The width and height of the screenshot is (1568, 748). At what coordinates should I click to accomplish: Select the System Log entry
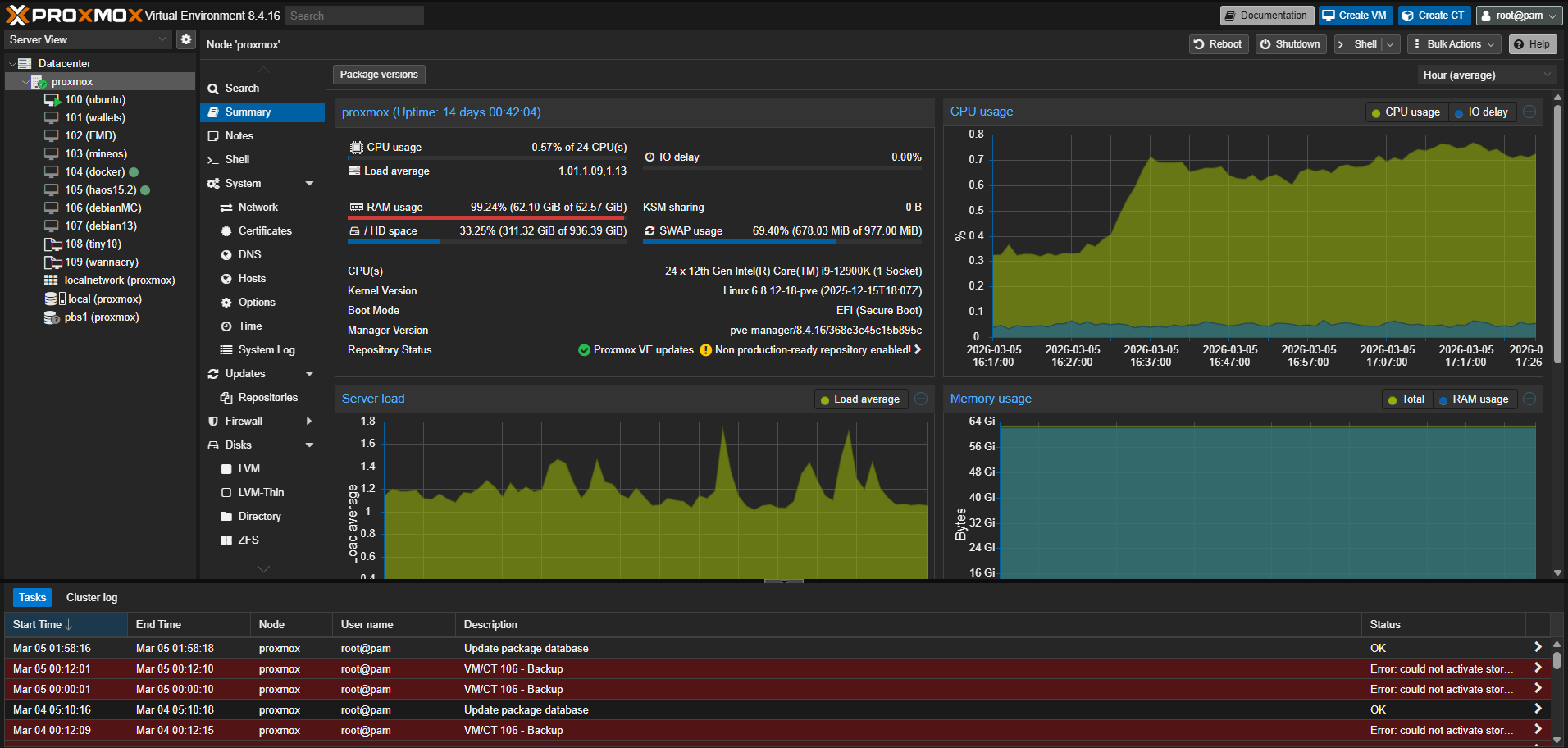tap(266, 349)
